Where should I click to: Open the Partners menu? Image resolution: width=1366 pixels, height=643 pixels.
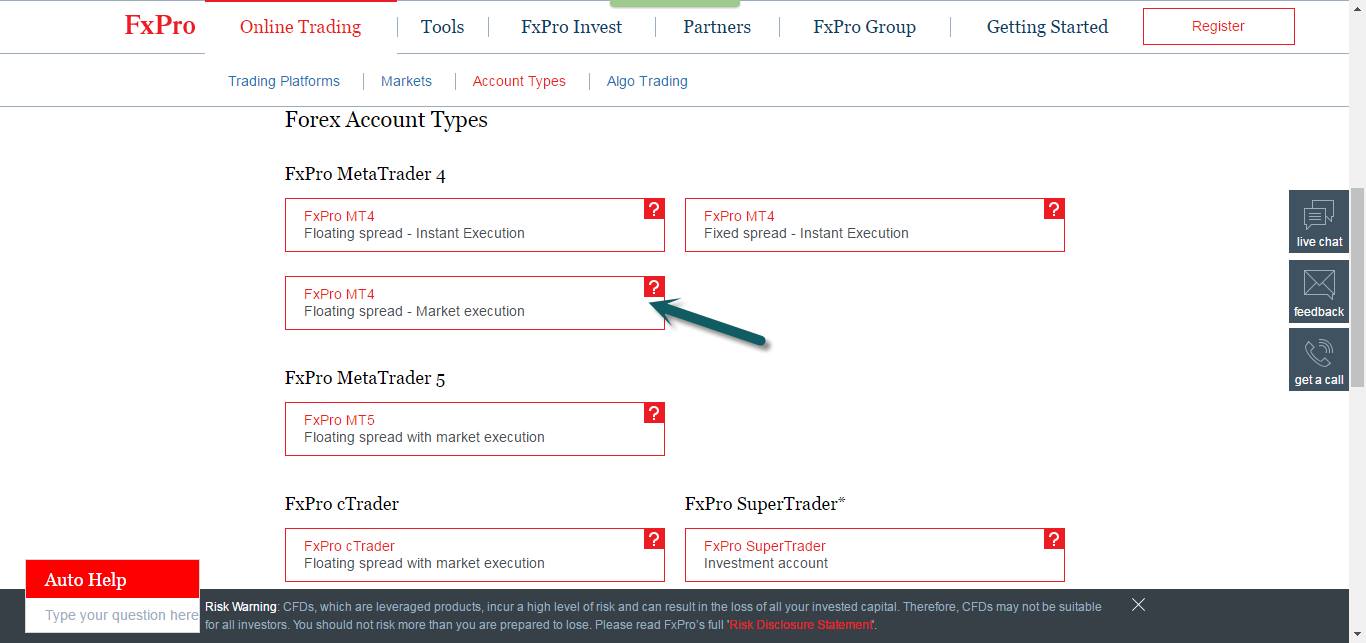pyautogui.click(x=717, y=27)
